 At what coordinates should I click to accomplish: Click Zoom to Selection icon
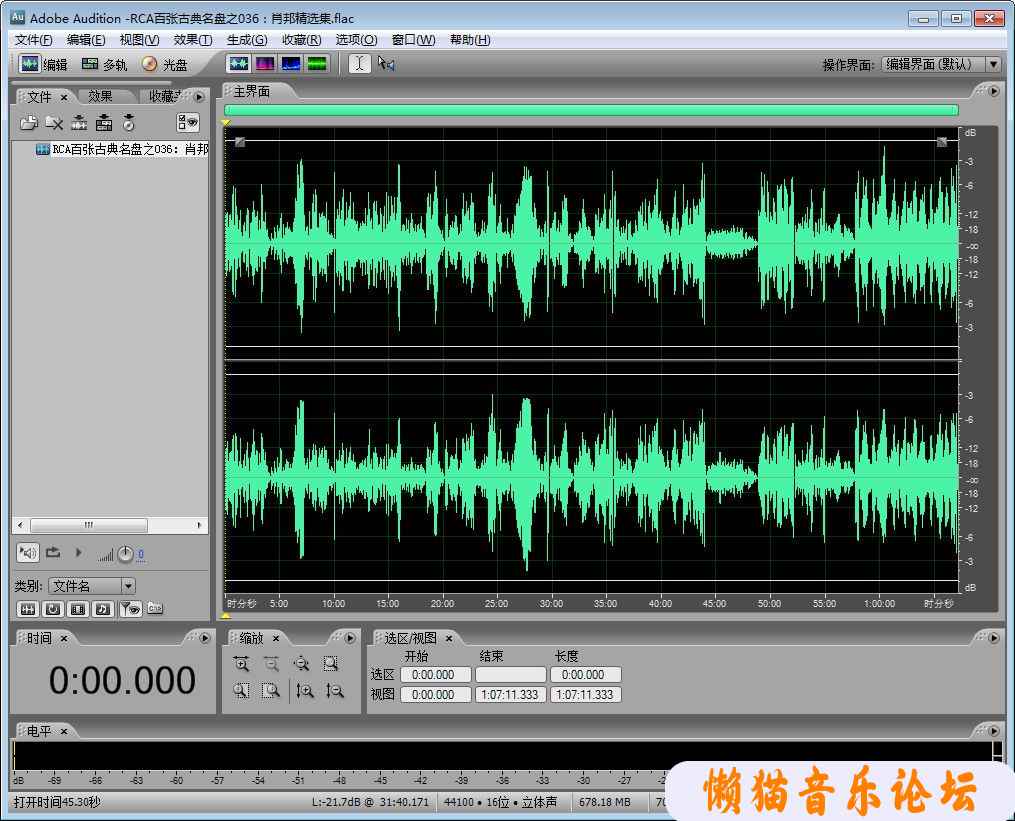point(331,664)
